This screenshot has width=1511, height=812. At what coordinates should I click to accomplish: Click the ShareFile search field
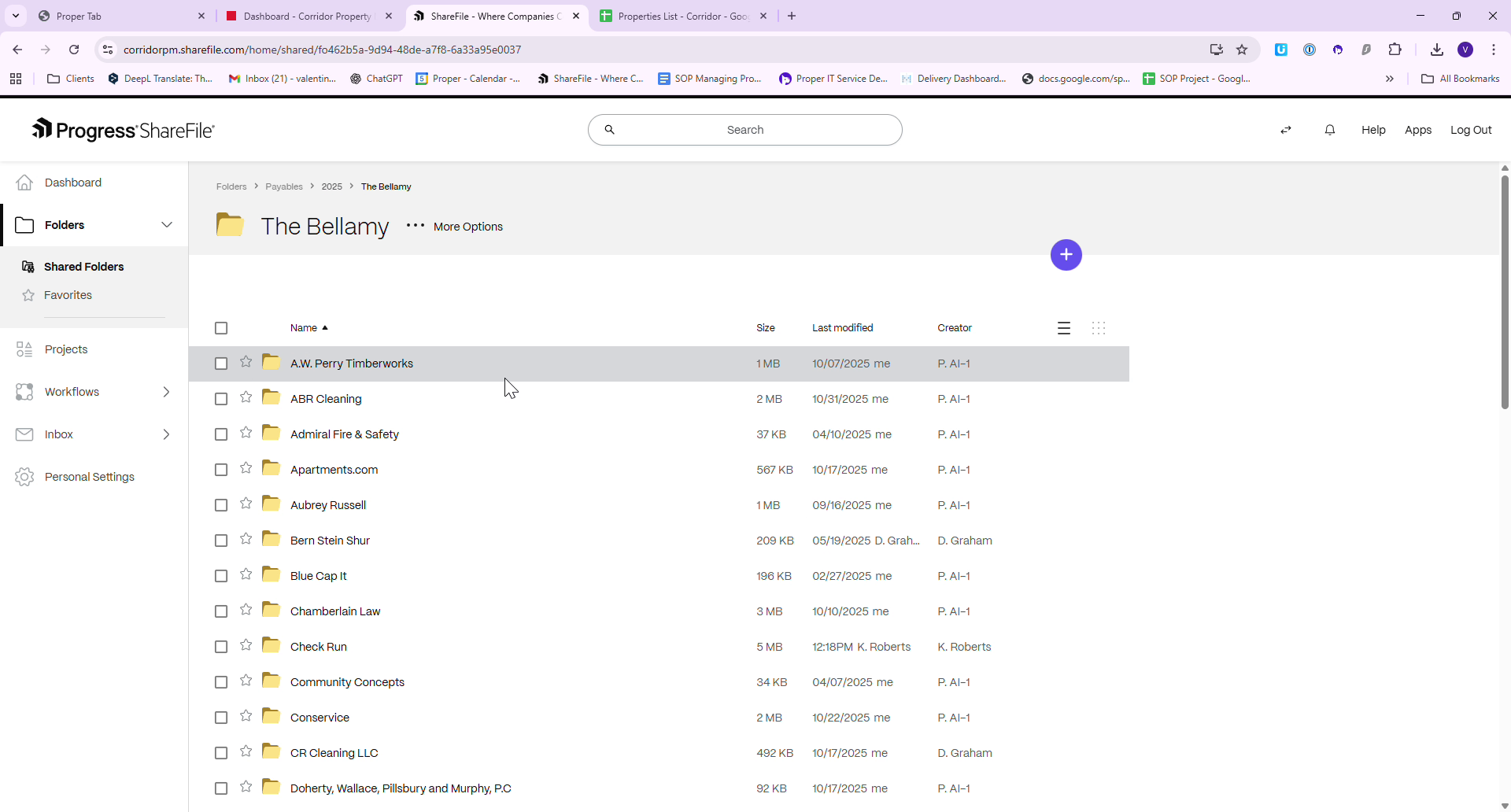pos(744,130)
